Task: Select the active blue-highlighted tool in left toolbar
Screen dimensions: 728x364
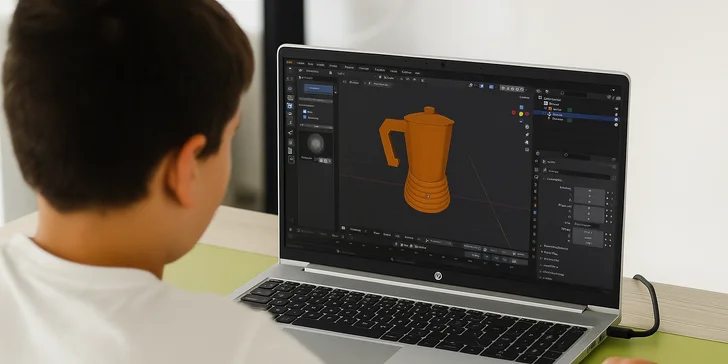Action: click(x=290, y=106)
